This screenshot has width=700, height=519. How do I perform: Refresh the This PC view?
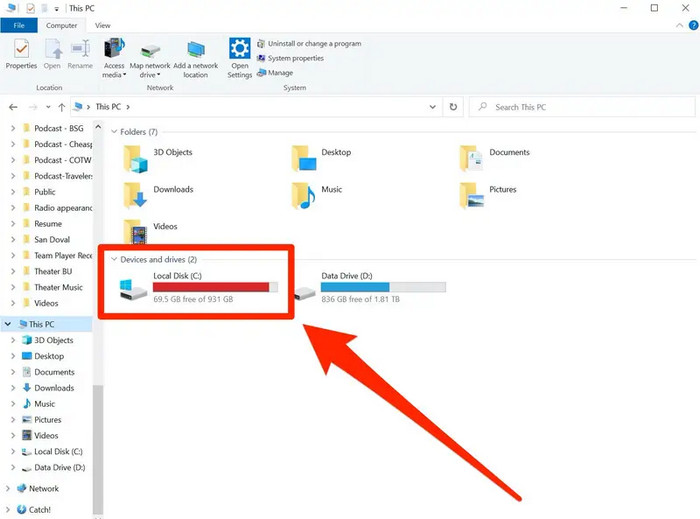tap(453, 107)
